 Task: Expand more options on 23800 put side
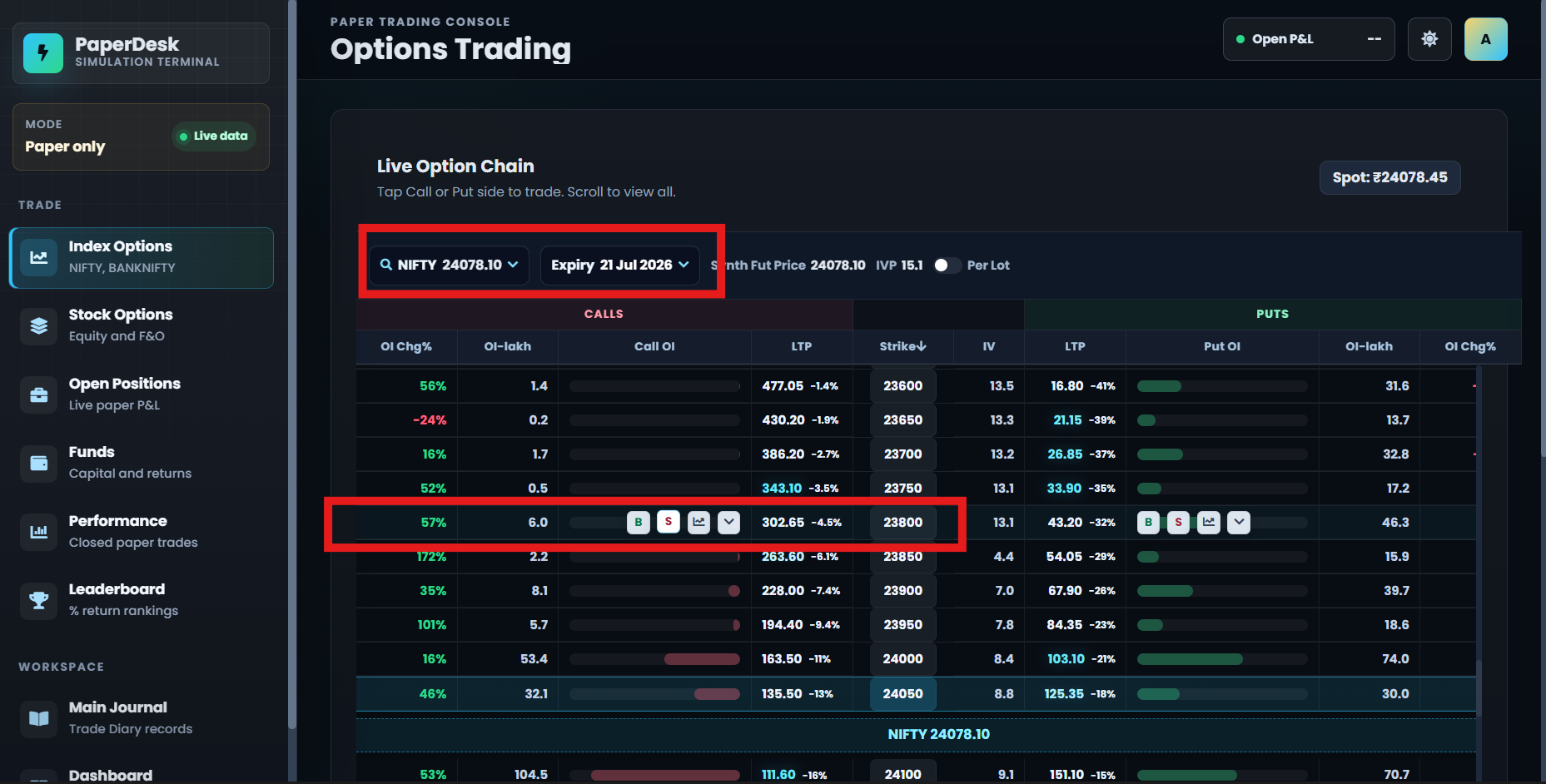pos(1239,523)
